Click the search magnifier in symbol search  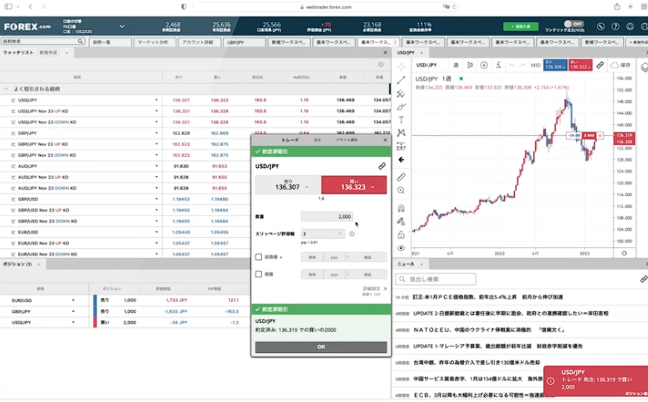coord(80,41)
